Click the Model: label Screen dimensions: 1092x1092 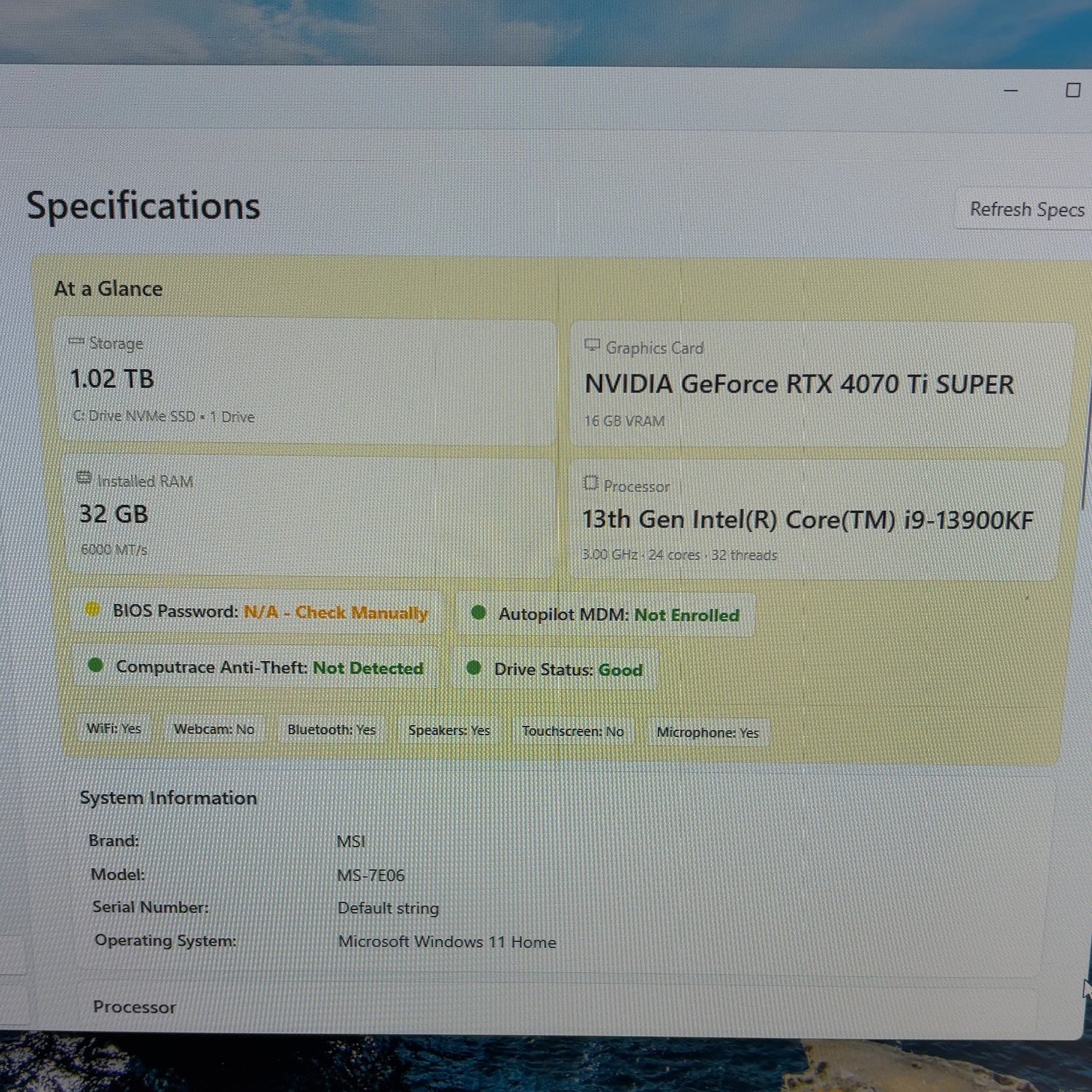coord(118,874)
